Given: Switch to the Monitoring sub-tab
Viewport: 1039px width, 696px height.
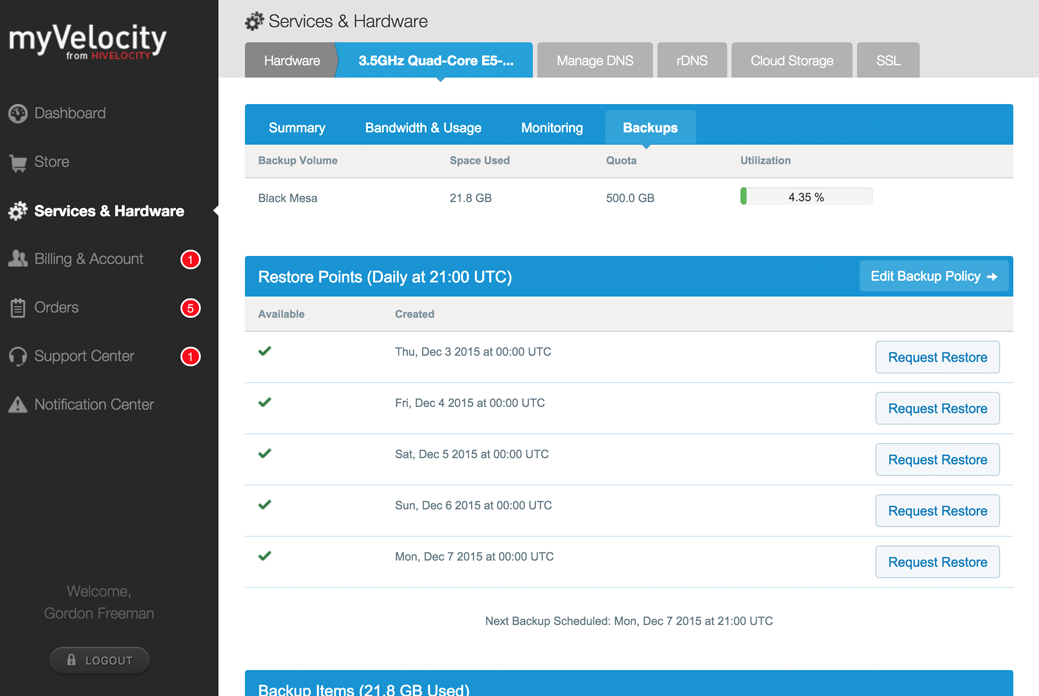Looking at the screenshot, I should coord(552,128).
